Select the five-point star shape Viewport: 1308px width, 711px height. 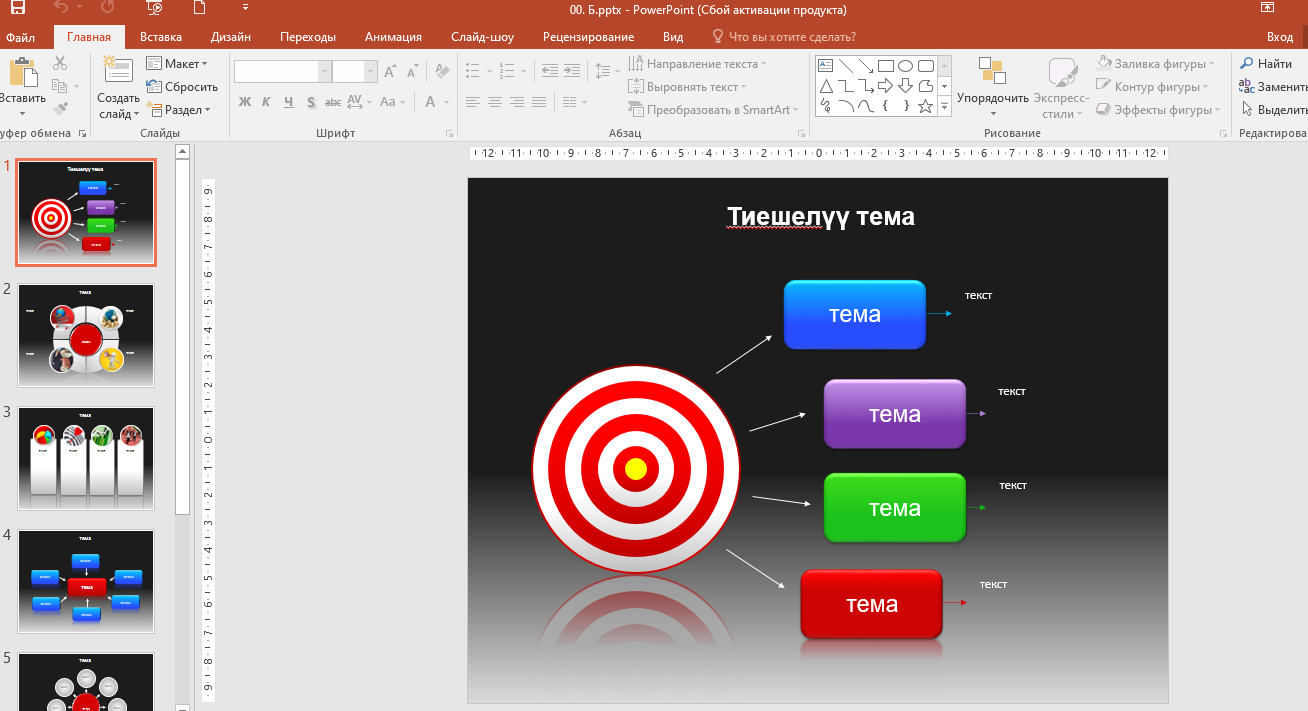coord(926,106)
